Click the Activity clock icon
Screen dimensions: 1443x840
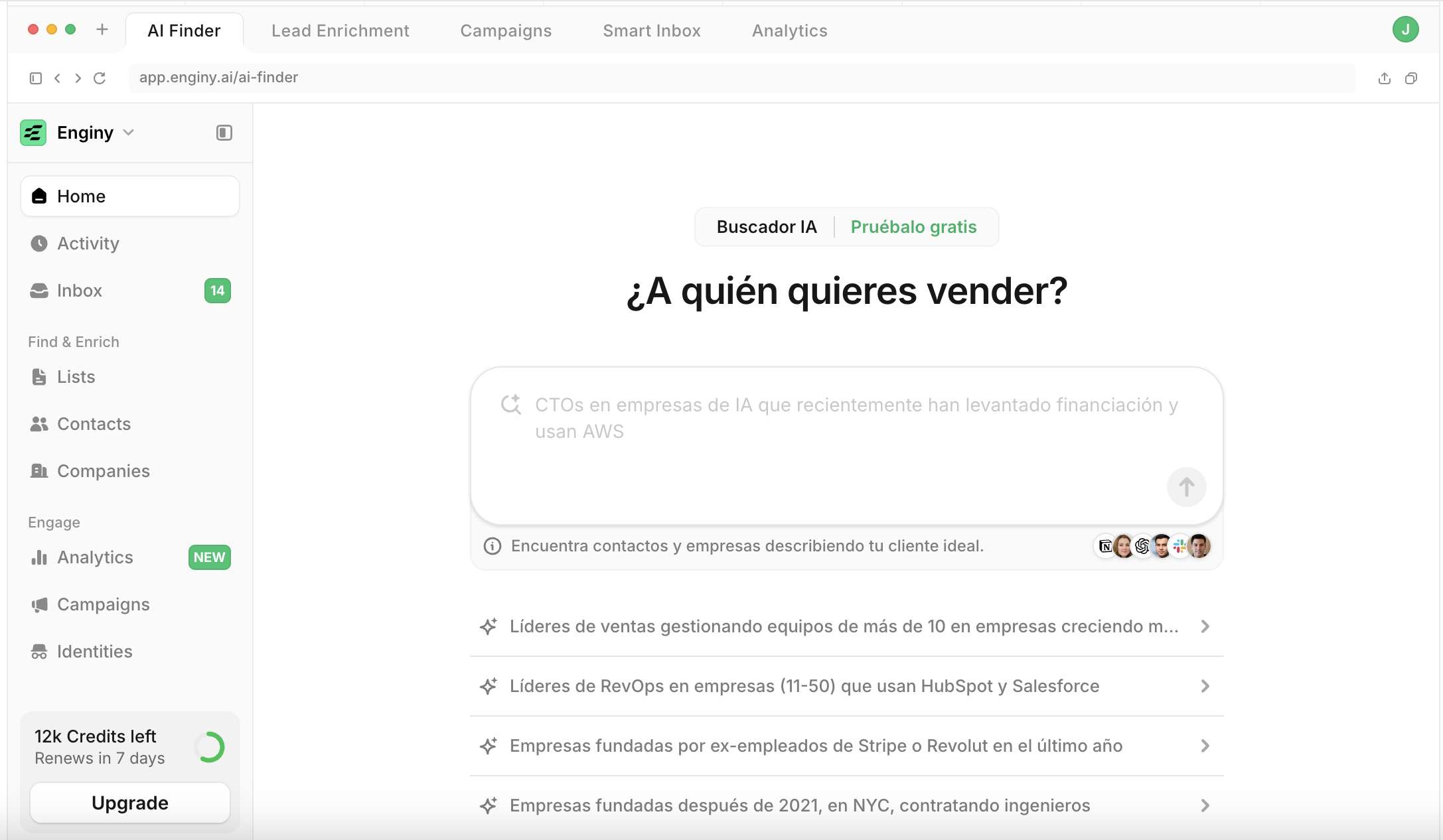click(x=39, y=244)
